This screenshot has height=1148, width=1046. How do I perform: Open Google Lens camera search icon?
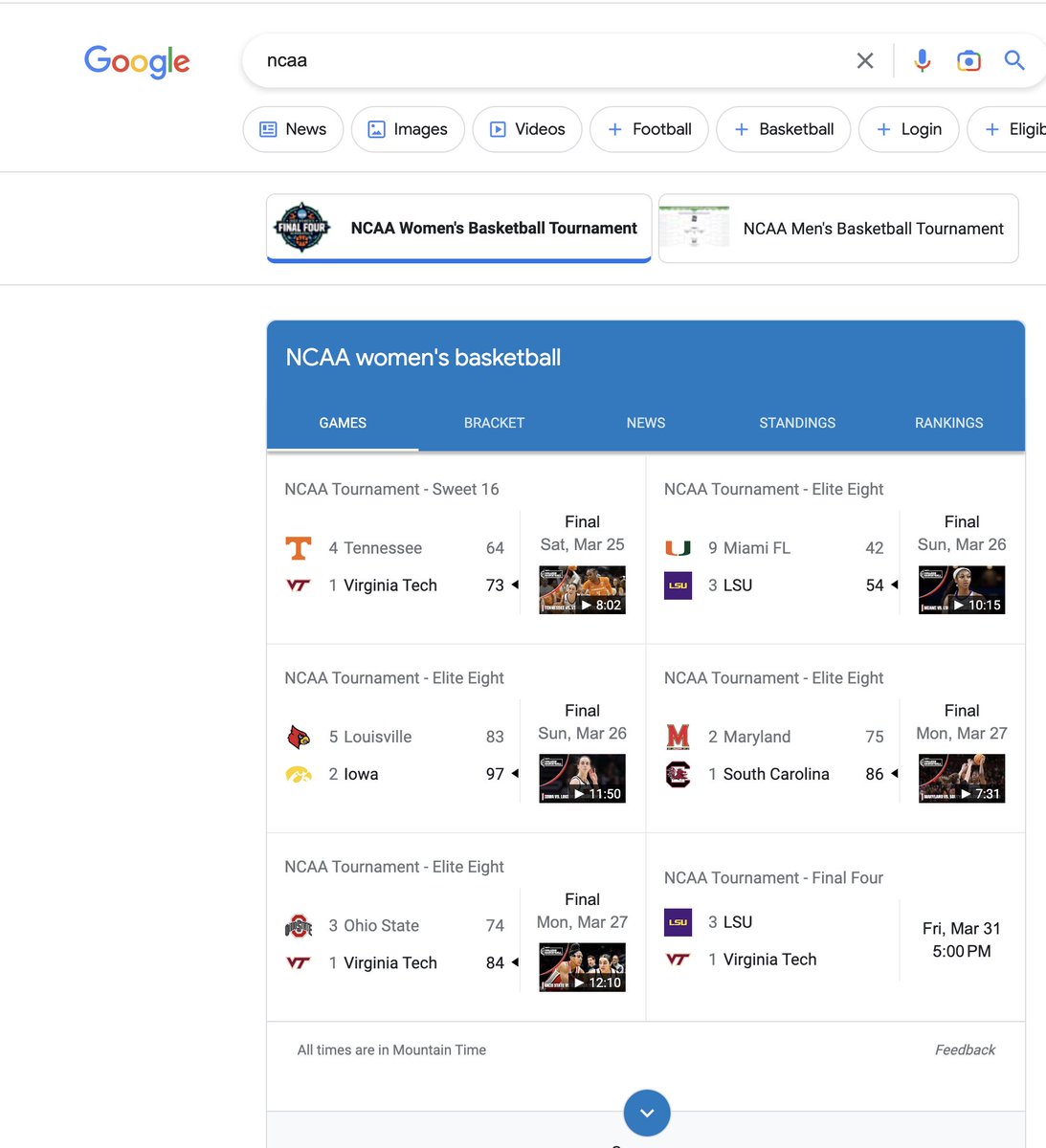(x=968, y=60)
